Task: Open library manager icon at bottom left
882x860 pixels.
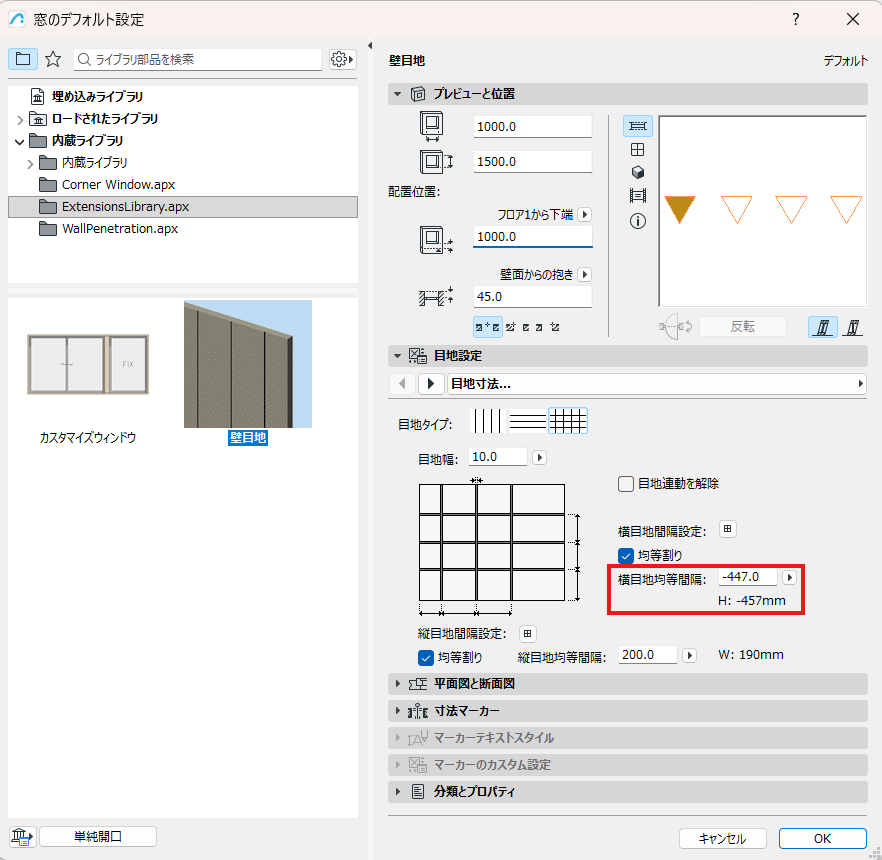Action: (x=22, y=837)
